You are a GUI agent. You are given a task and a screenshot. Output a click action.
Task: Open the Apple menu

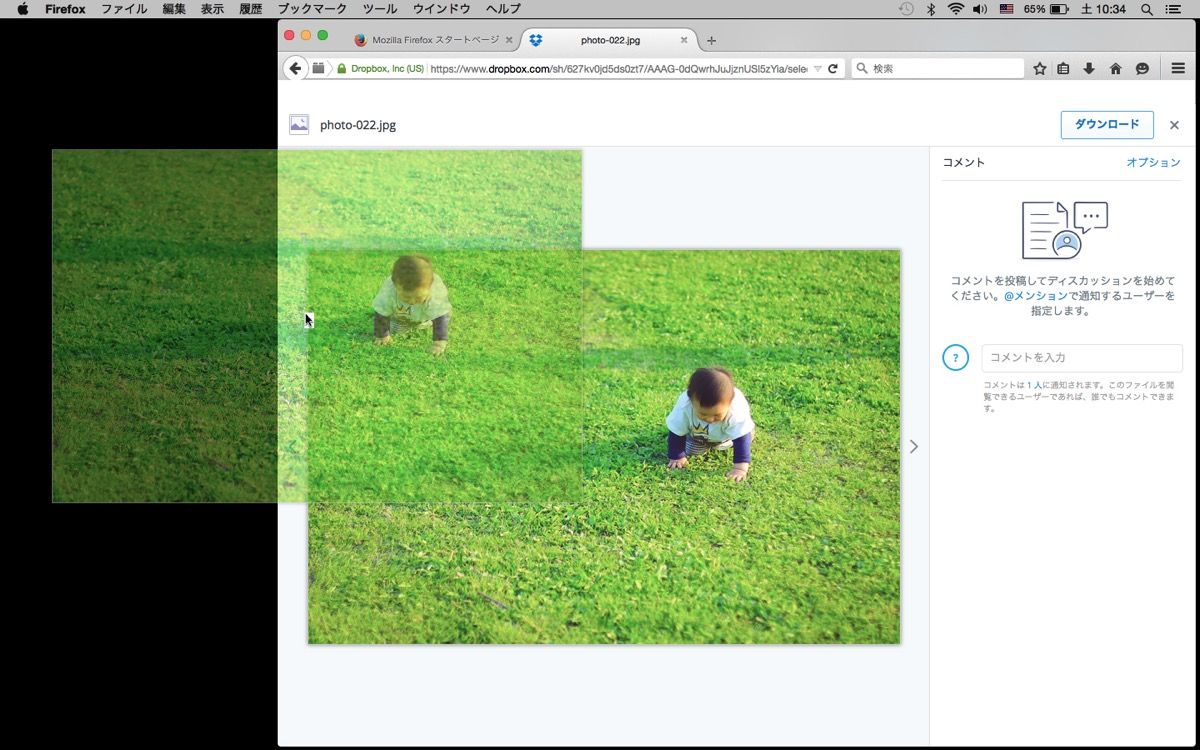point(22,9)
